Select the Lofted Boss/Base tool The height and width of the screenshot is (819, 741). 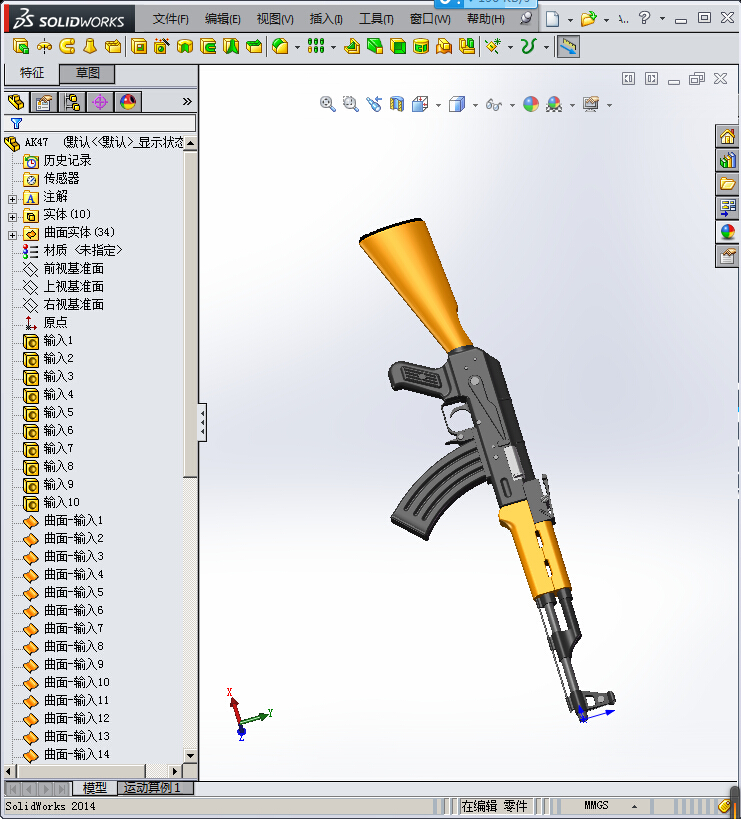pyautogui.click(x=90, y=46)
